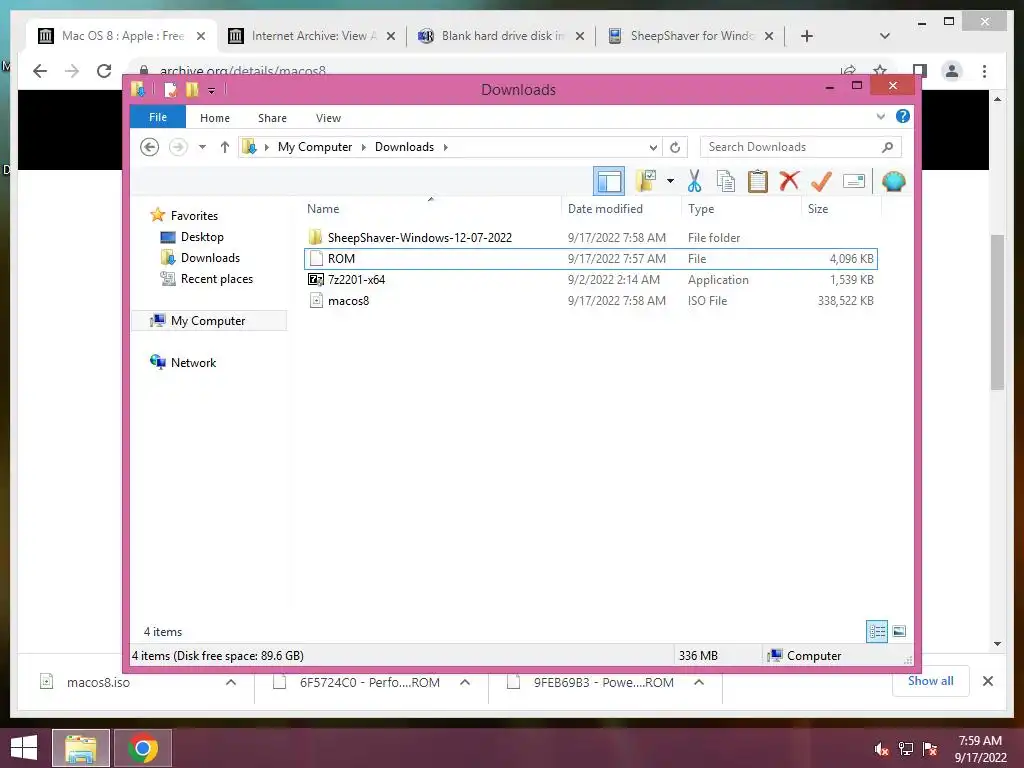Click the shell settings icon
Viewport: 1024px width, 768px height.
(893, 181)
